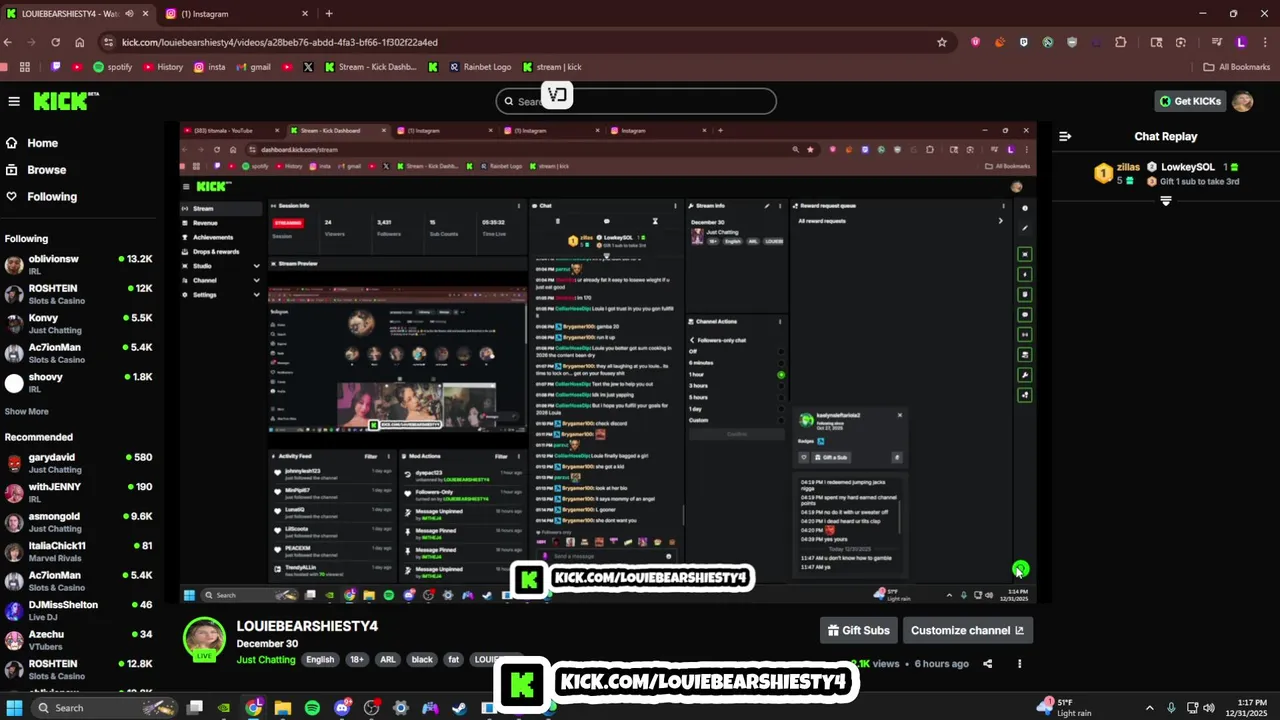The height and width of the screenshot is (720, 1280).
Task: Open Chrome three-dot menu
Action: [x=1265, y=42]
